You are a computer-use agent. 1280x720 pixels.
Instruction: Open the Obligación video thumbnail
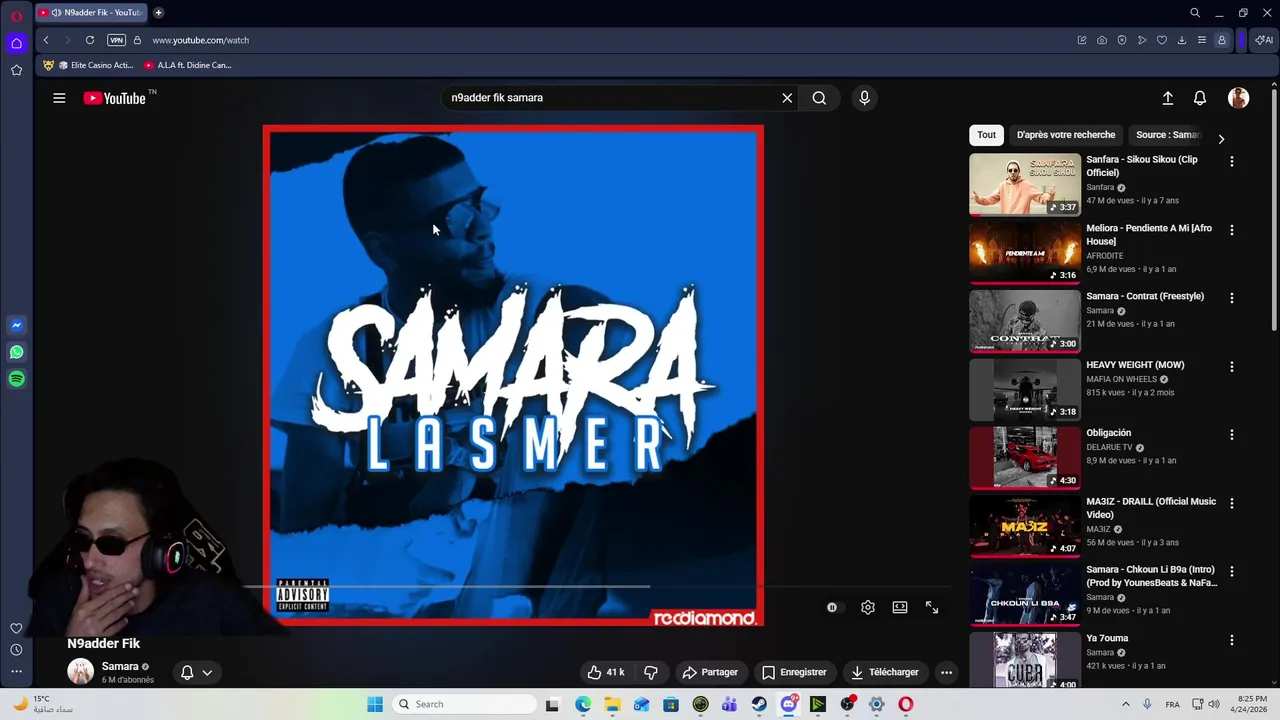coord(1025,458)
